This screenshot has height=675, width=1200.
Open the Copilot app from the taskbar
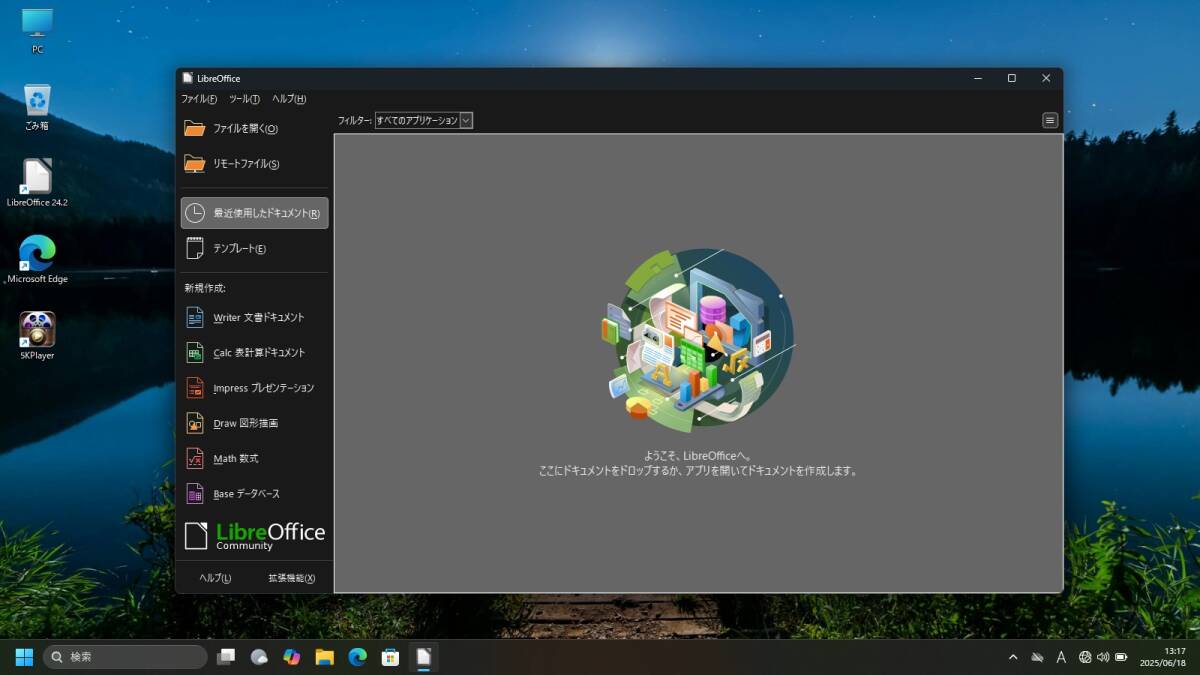(x=292, y=657)
